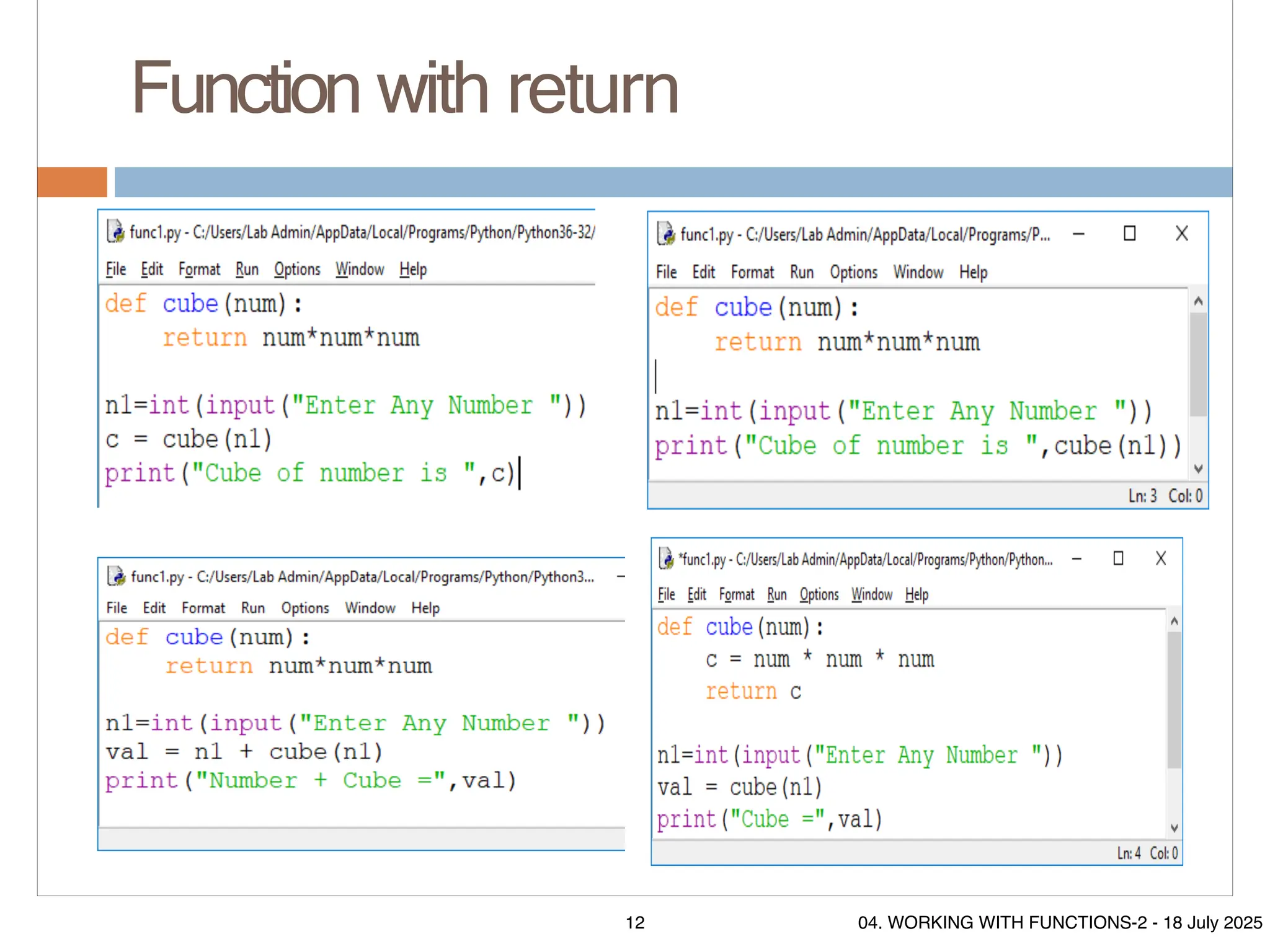The height and width of the screenshot is (952, 1270).
Task: Open Options menu in bottom-right *func1.py window
Action: 819,594
